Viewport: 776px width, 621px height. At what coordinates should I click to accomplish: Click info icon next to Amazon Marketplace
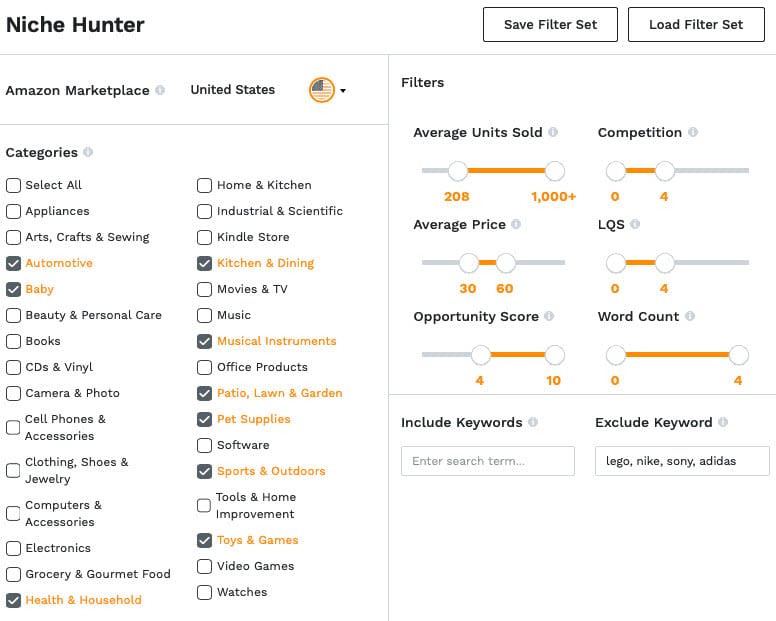click(x=160, y=90)
